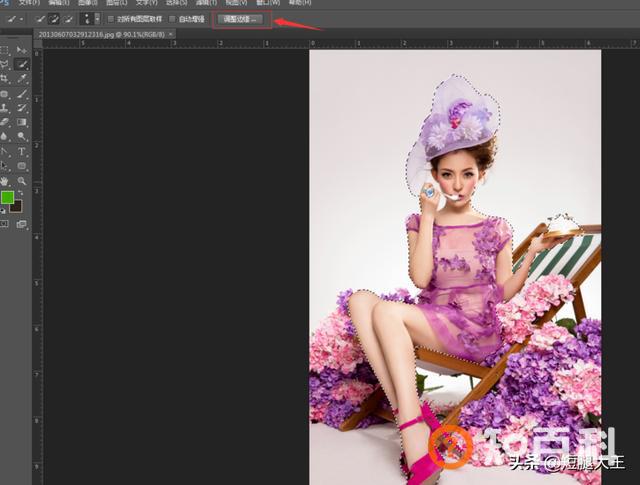Swap foreground and background colors
640x485 pixels.
(x=20, y=193)
